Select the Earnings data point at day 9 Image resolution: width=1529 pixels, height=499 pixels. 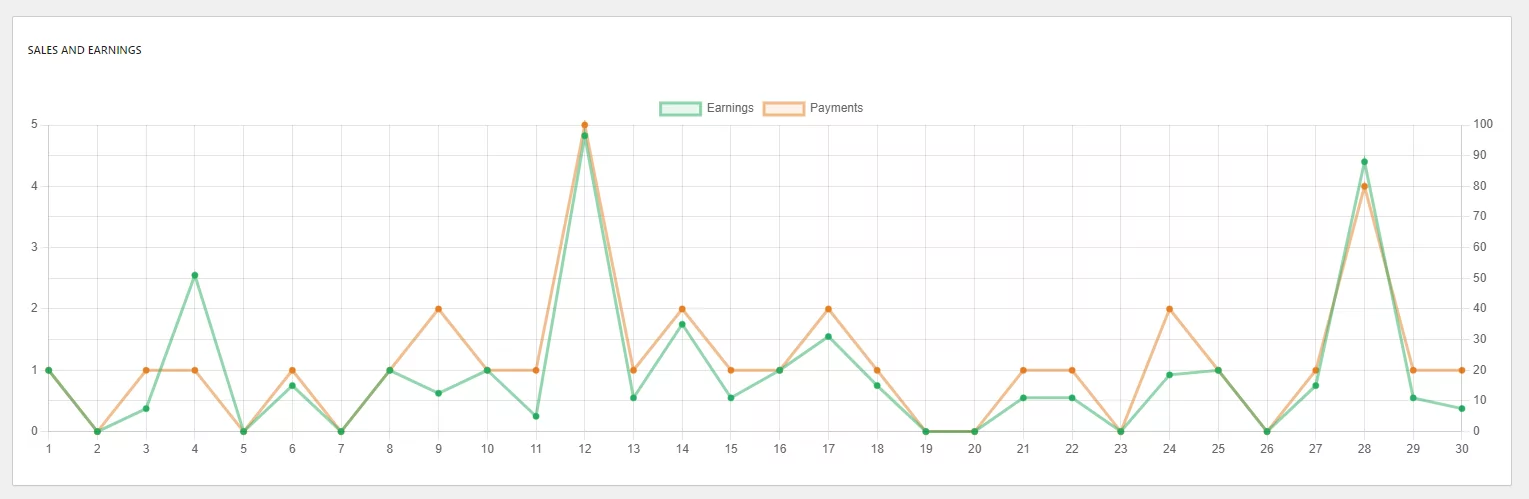[438, 393]
